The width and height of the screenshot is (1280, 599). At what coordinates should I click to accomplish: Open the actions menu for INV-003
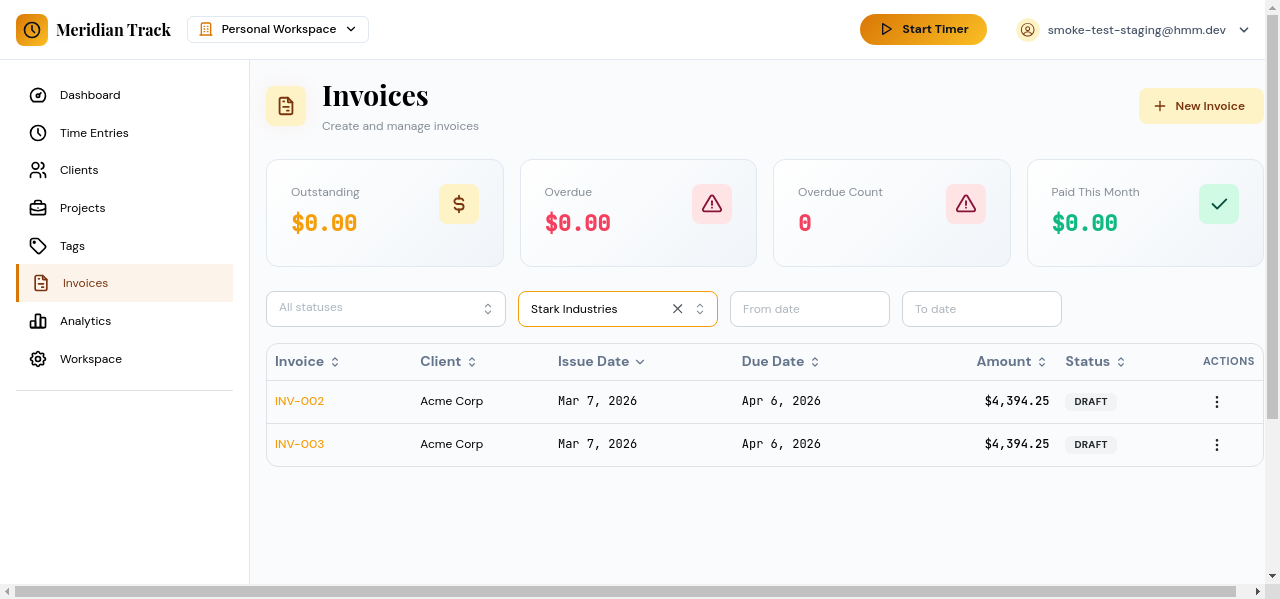coord(1217,444)
